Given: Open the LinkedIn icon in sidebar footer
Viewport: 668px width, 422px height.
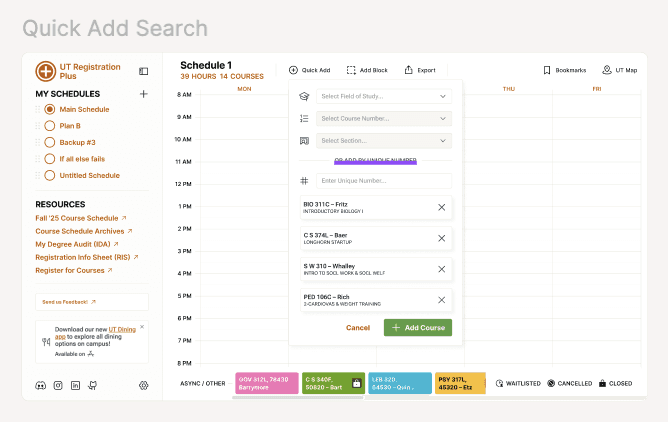Looking at the screenshot, I should [x=75, y=385].
